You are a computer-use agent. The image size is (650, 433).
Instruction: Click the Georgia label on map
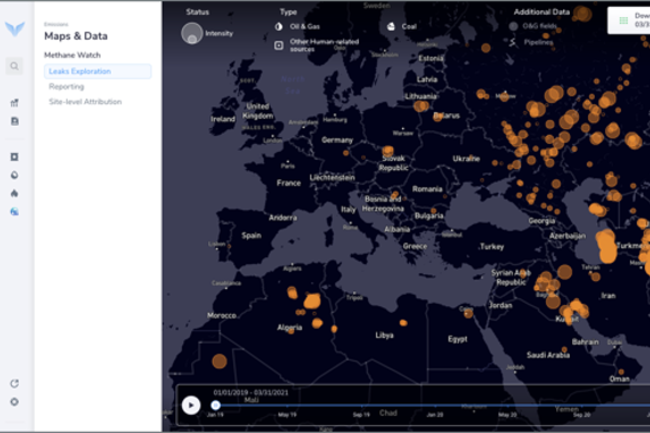coord(541,221)
